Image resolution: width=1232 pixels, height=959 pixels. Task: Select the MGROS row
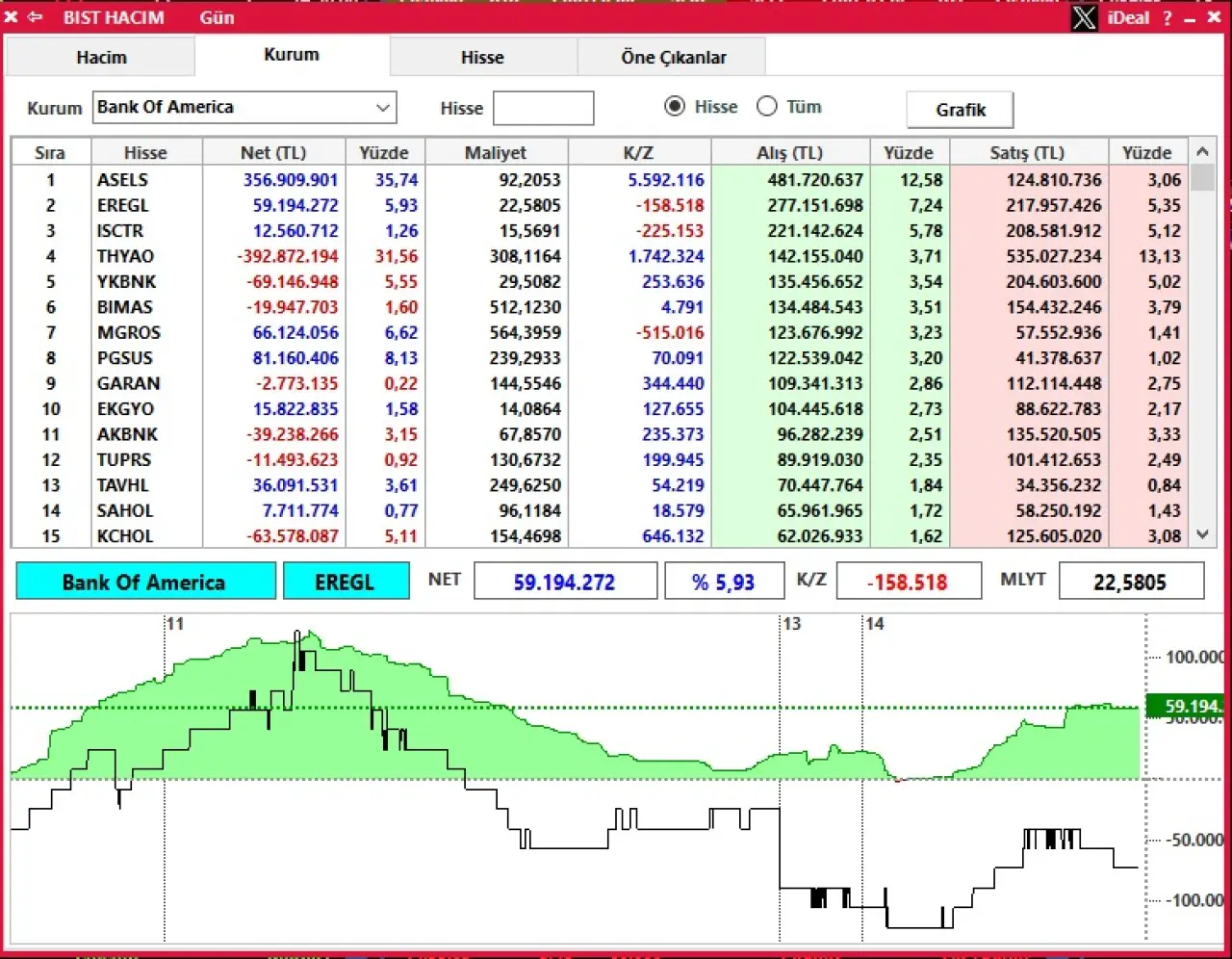click(601, 333)
